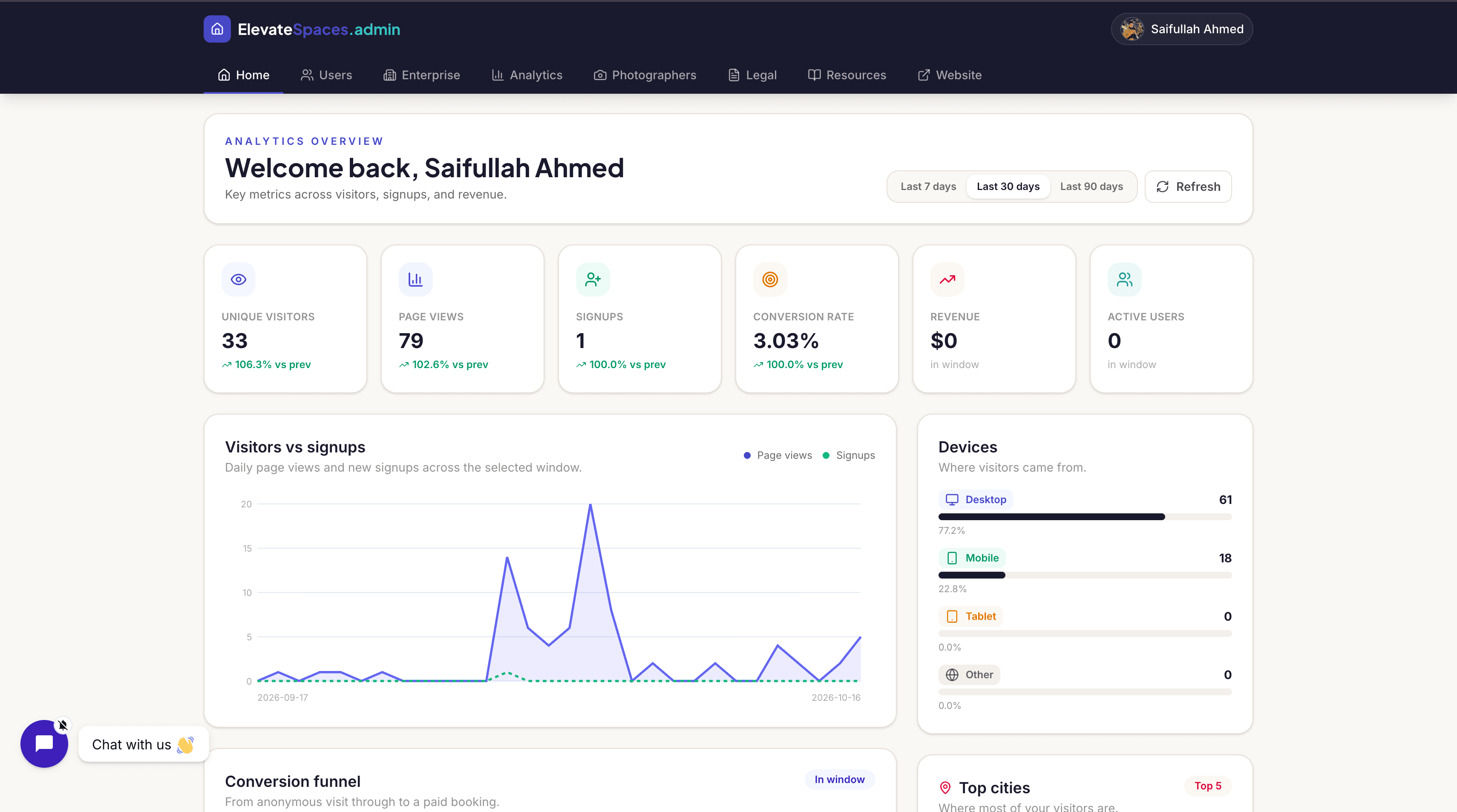This screenshot has height=812, width=1457.
Task: Open the Saifullah Ahmed account menu
Action: point(1181,29)
